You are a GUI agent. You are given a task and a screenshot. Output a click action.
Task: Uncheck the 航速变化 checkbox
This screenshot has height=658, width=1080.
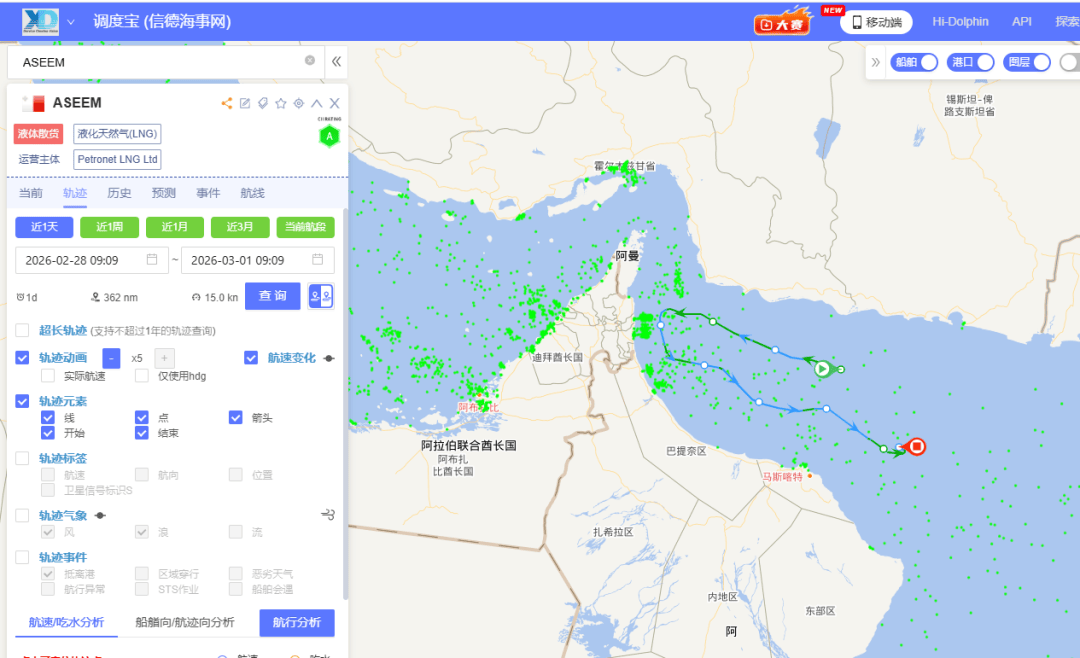pyautogui.click(x=251, y=358)
